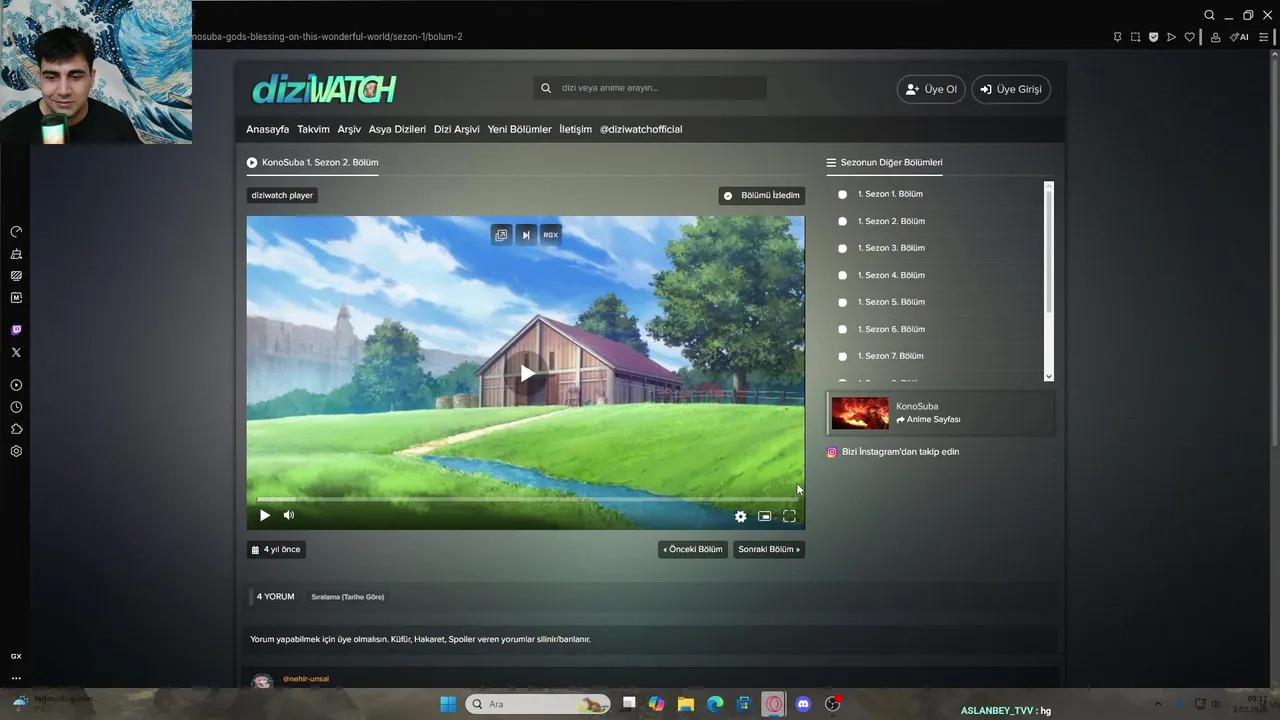Open the GX Mods striped icon
Image resolution: width=1280 pixels, height=720 pixels.
[x=16, y=276]
